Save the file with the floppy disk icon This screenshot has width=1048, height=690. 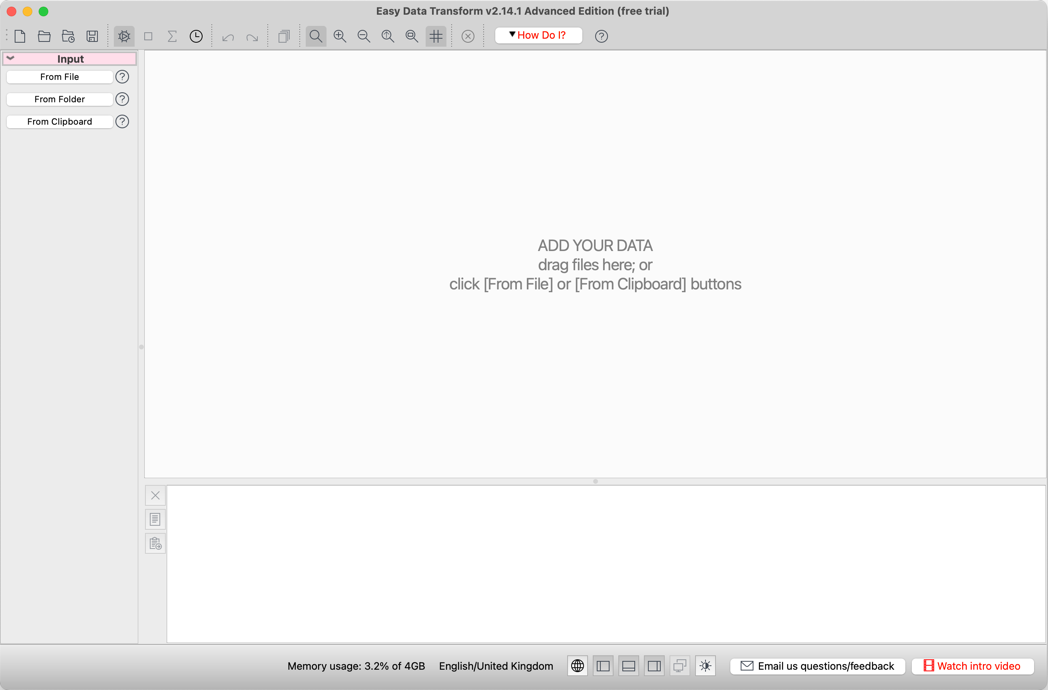pyautogui.click(x=92, y=36)
